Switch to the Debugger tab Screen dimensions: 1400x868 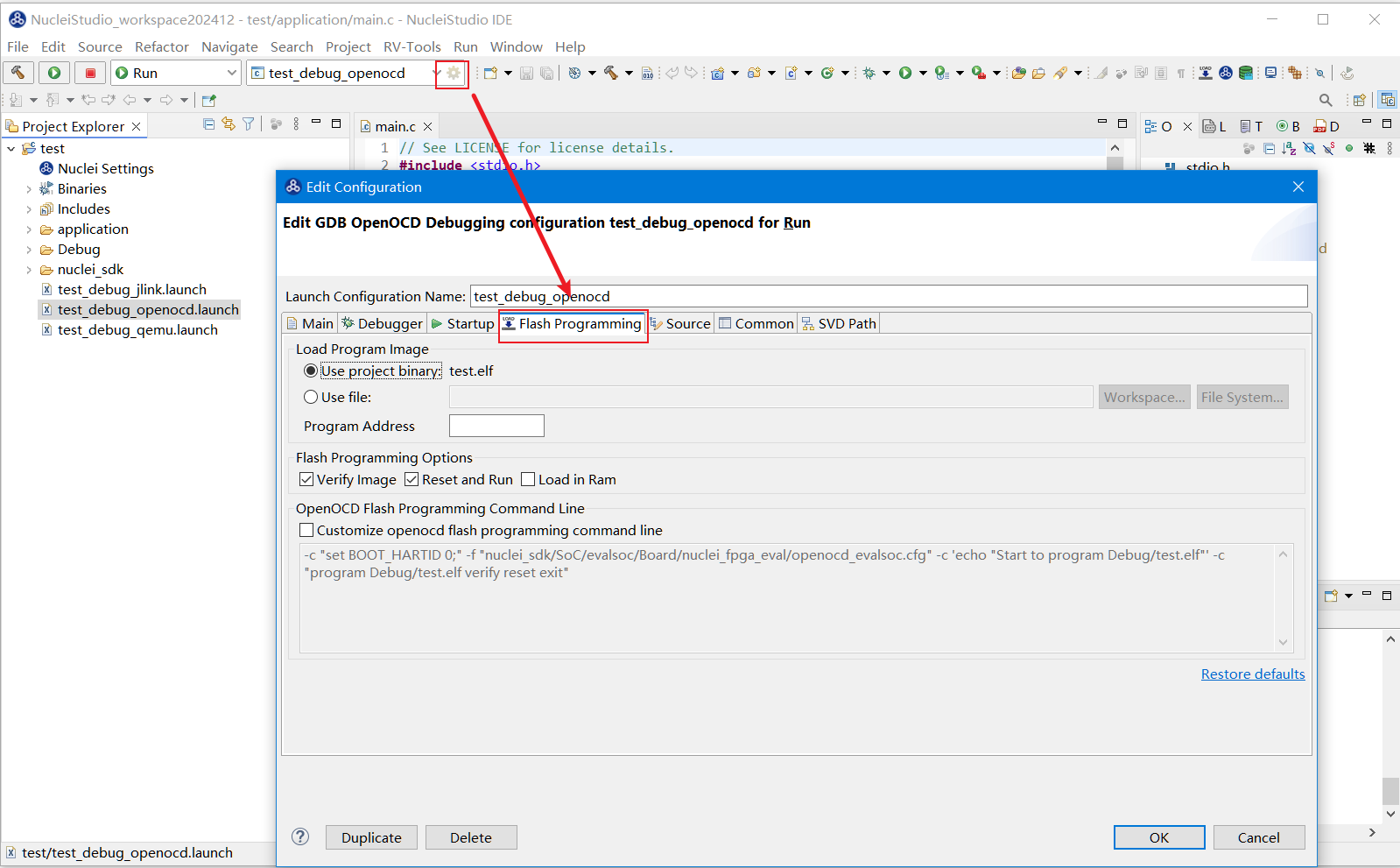[383, 323]
